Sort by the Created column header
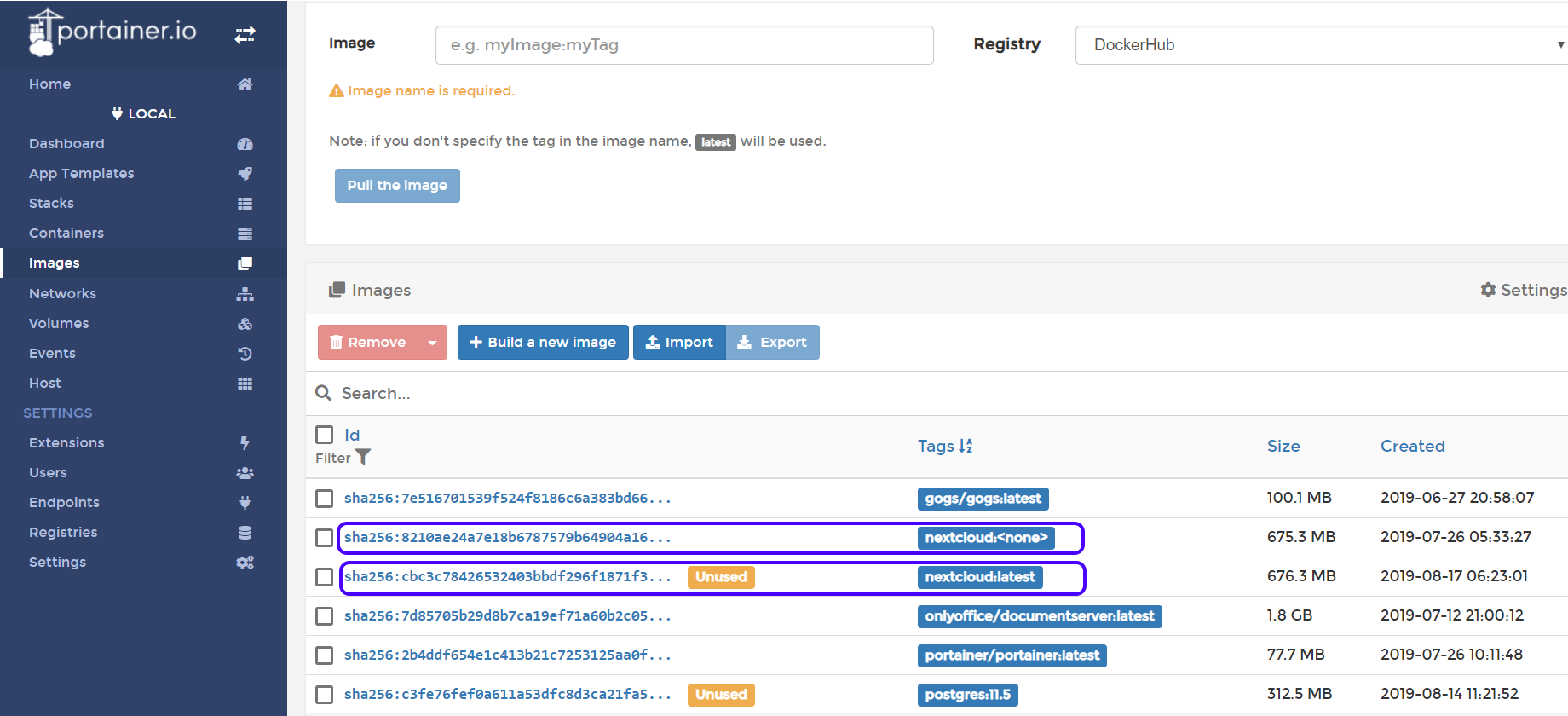This screenshot has width=1568, height=716. tap(1413, 446)
